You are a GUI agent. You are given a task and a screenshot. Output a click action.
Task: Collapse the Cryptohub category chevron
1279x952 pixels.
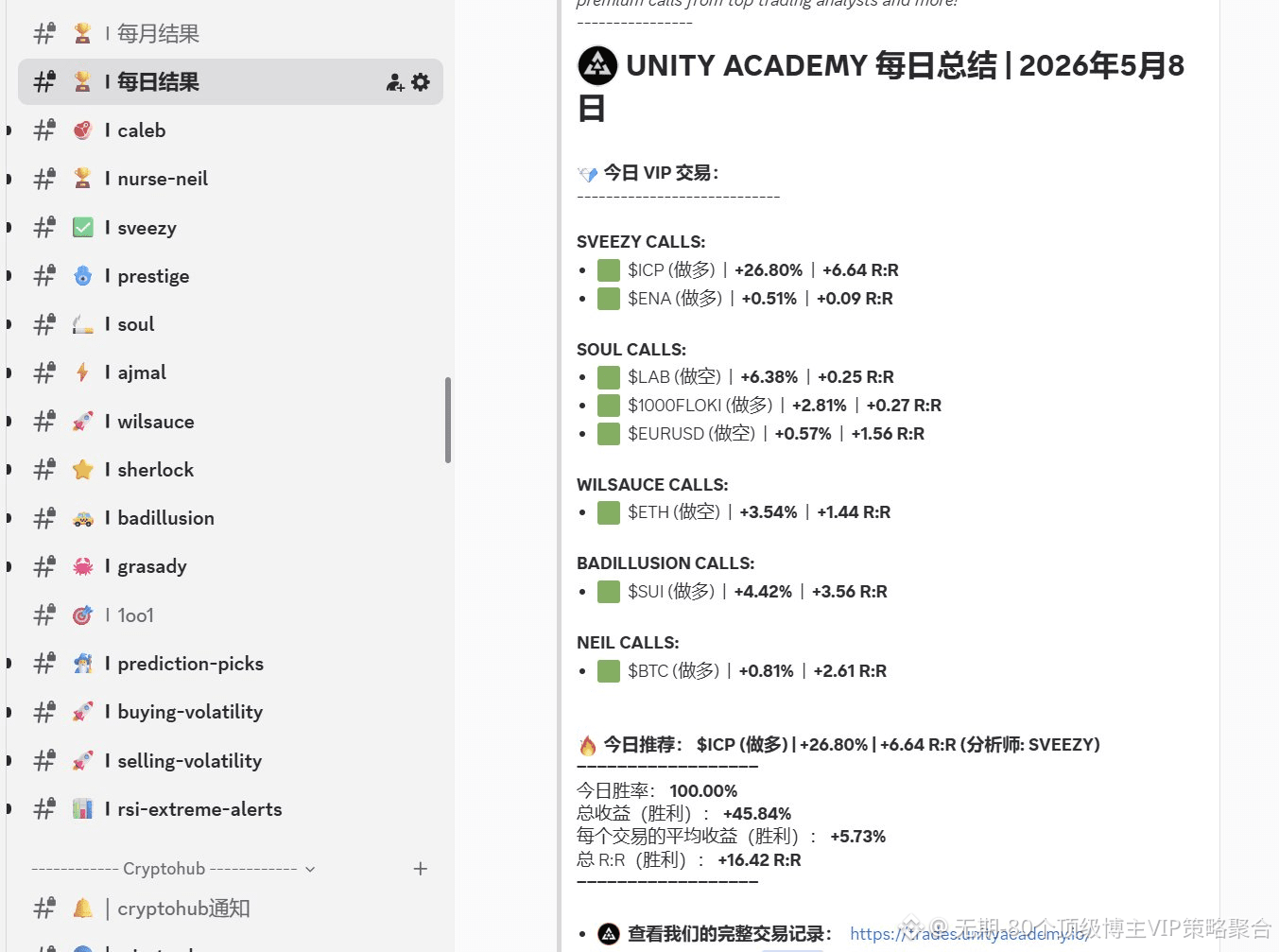310,869
